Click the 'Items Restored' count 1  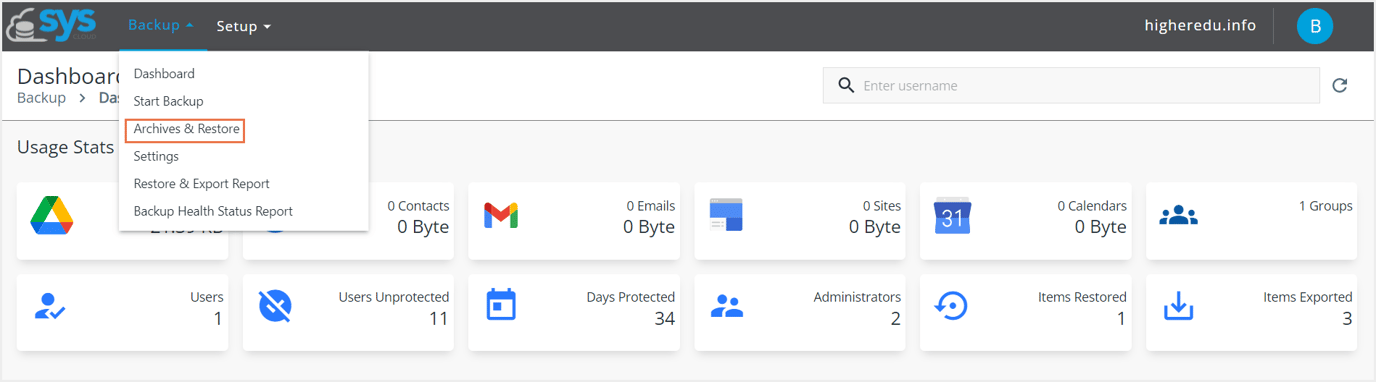click(1122, 319)
